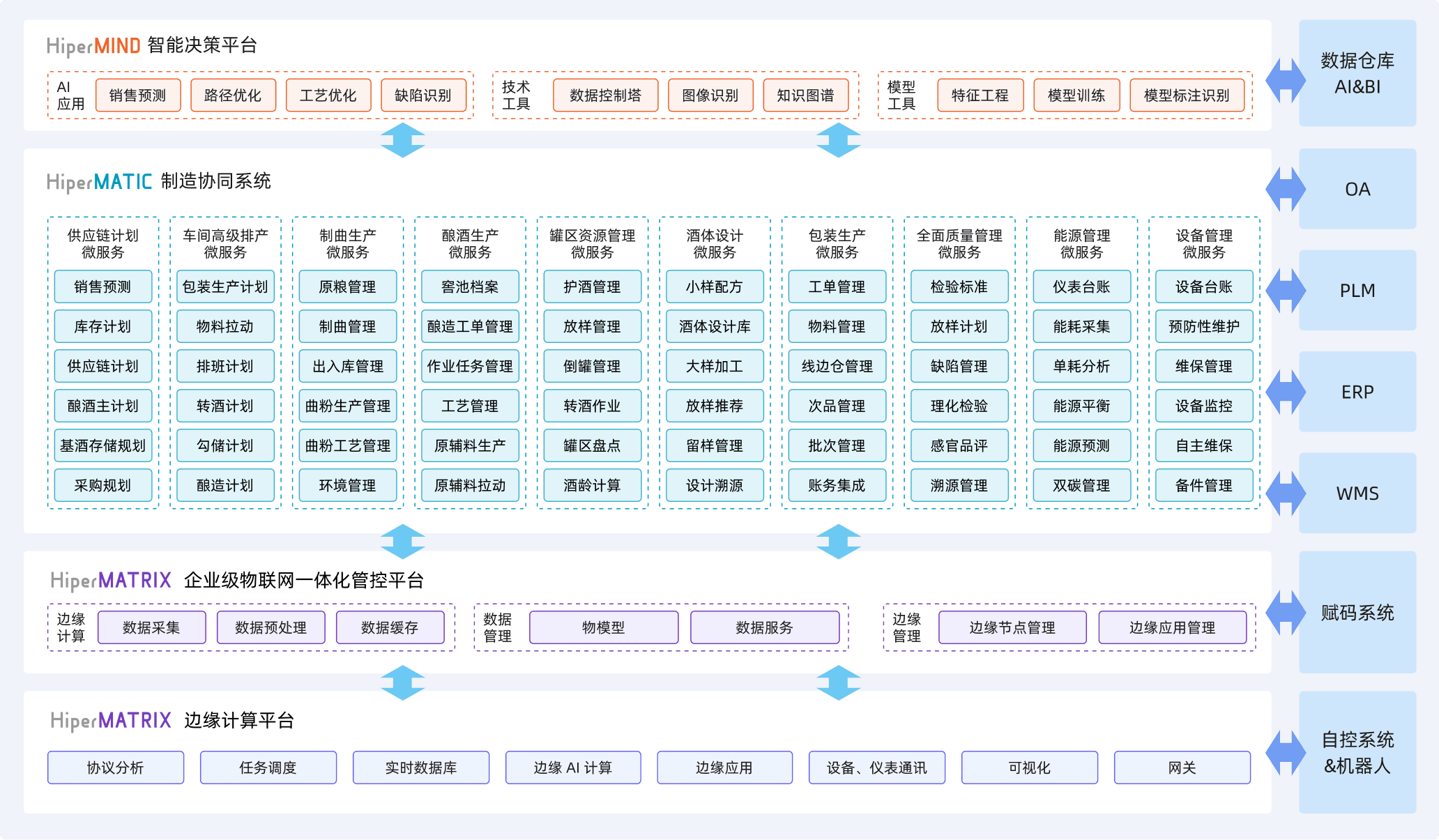Click the double arrow beside 自控系统&机器人
Screen dimensions: 1439x840
click(1286, 753)
